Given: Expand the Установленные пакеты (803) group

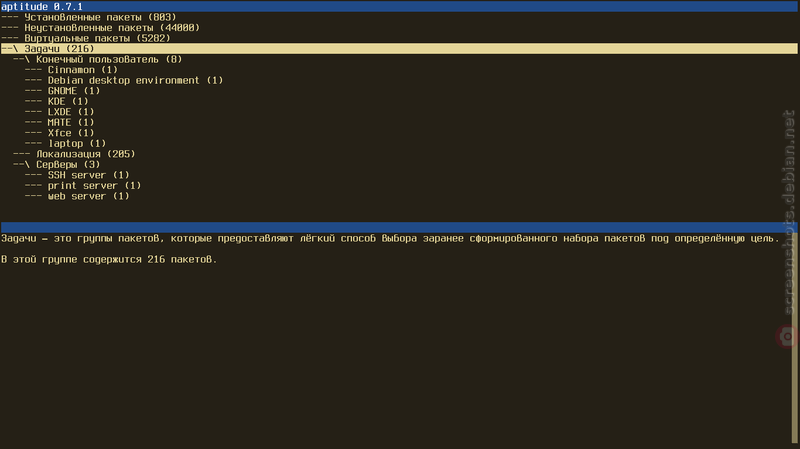Looking at the screenshot, I should pos(89,17).
